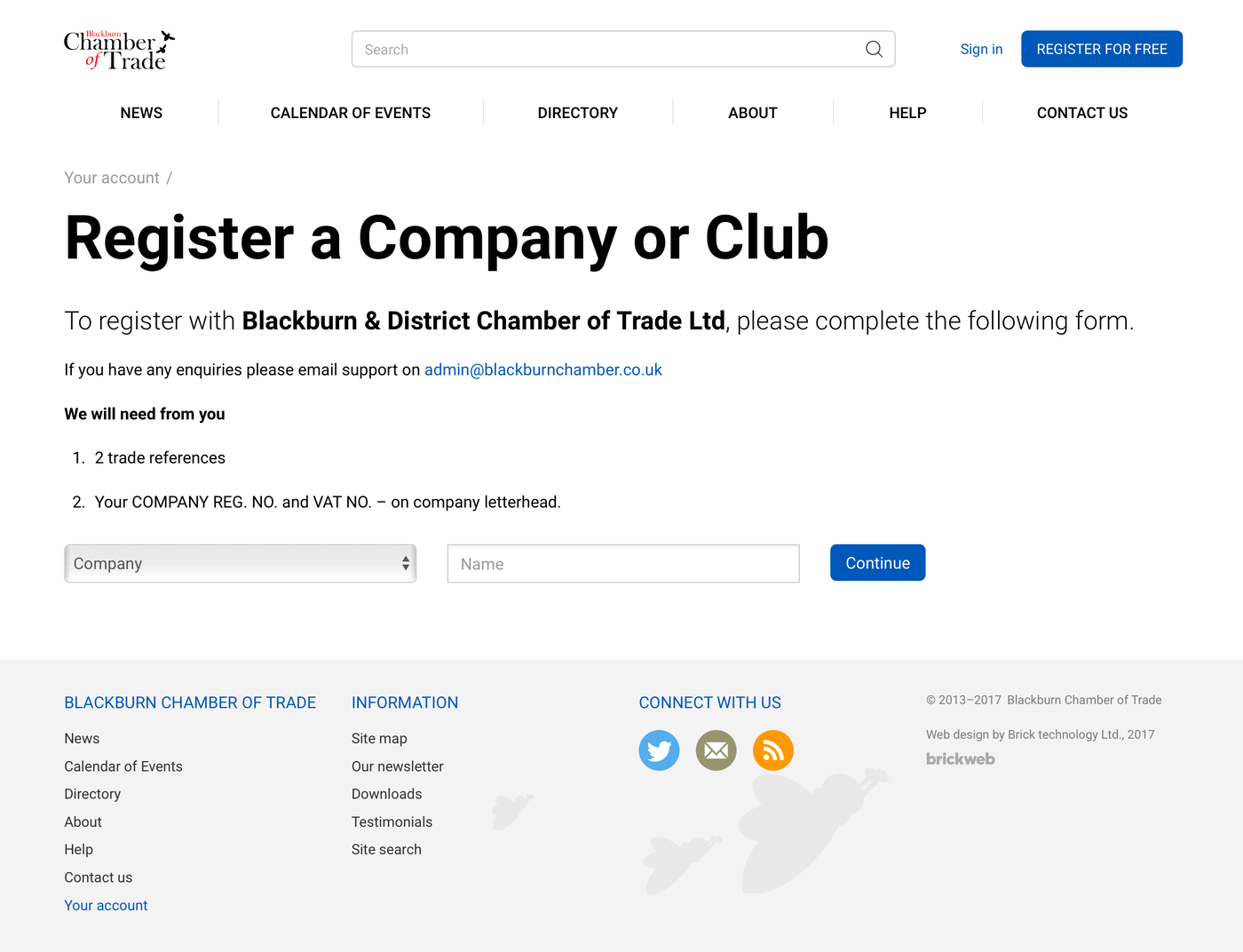Click into the Search box
1243x952 pixels.
604,49
